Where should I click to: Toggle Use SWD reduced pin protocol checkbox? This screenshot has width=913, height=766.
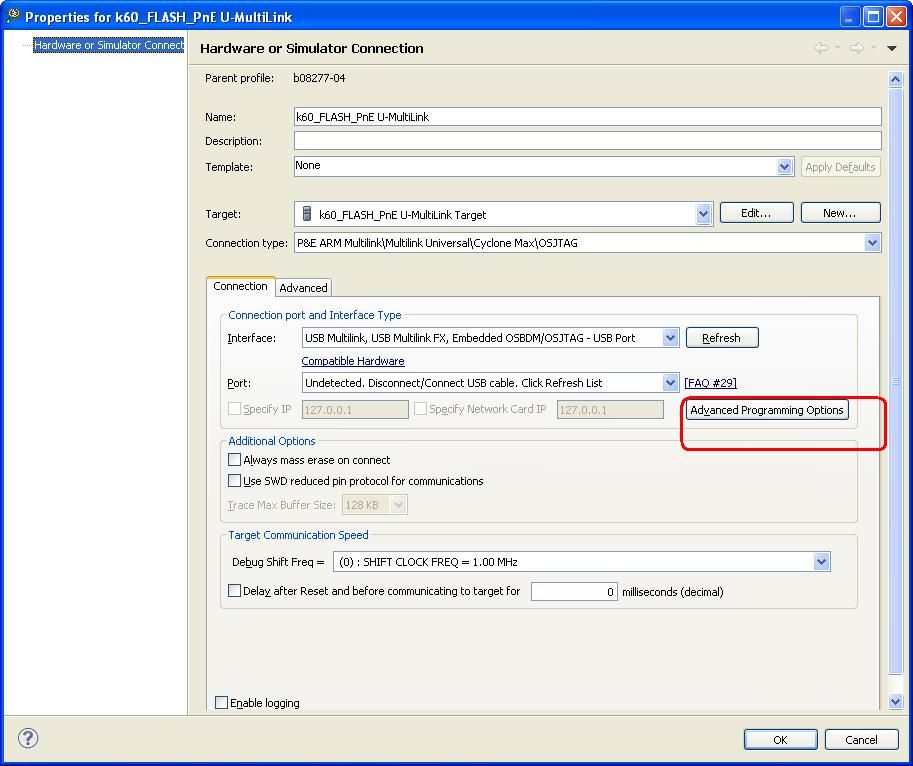point(234,481)
